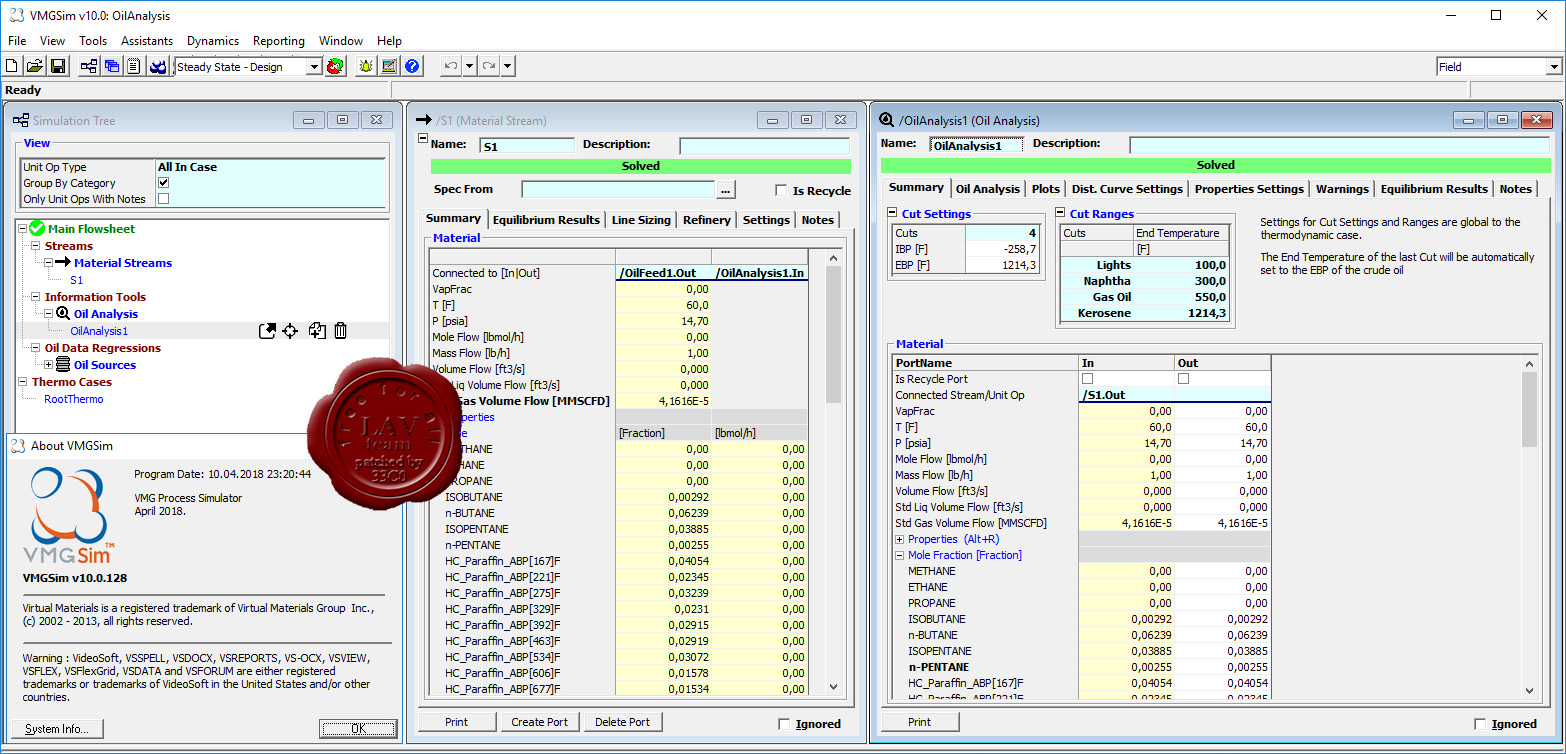The width and height of the screenshot is (1566, 754).
Task: Duplicate OilAnalysis1 using the copy icon
Action: (x=317, y=331)
